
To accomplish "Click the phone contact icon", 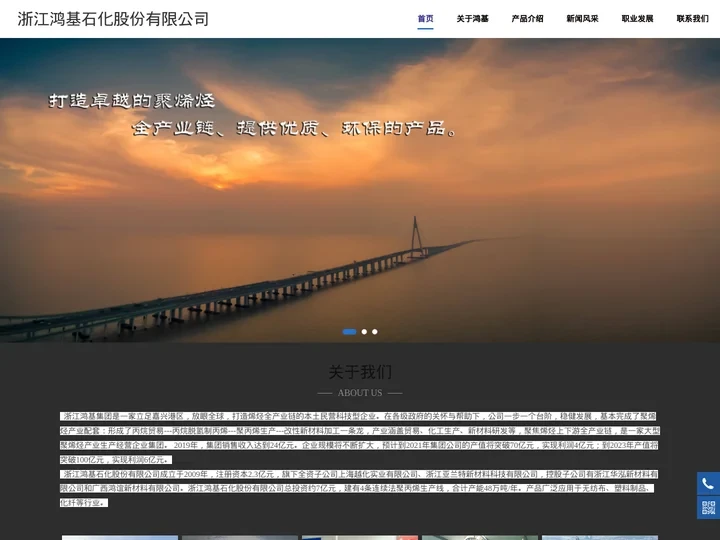I will tap(708, 484).
